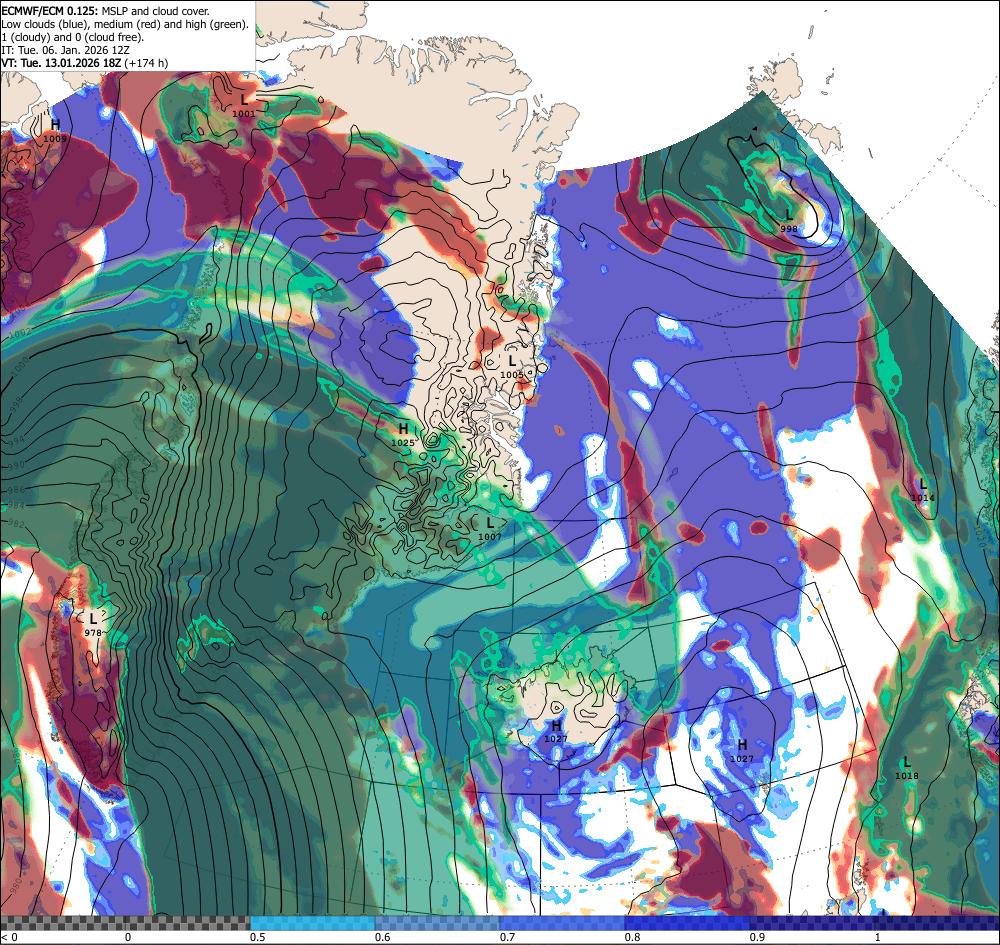Click the 'IT: Tue. 06. Jan. 2026 12Z' line
The height and width of the screenshot is (945, 1000).
pos(64,50)
